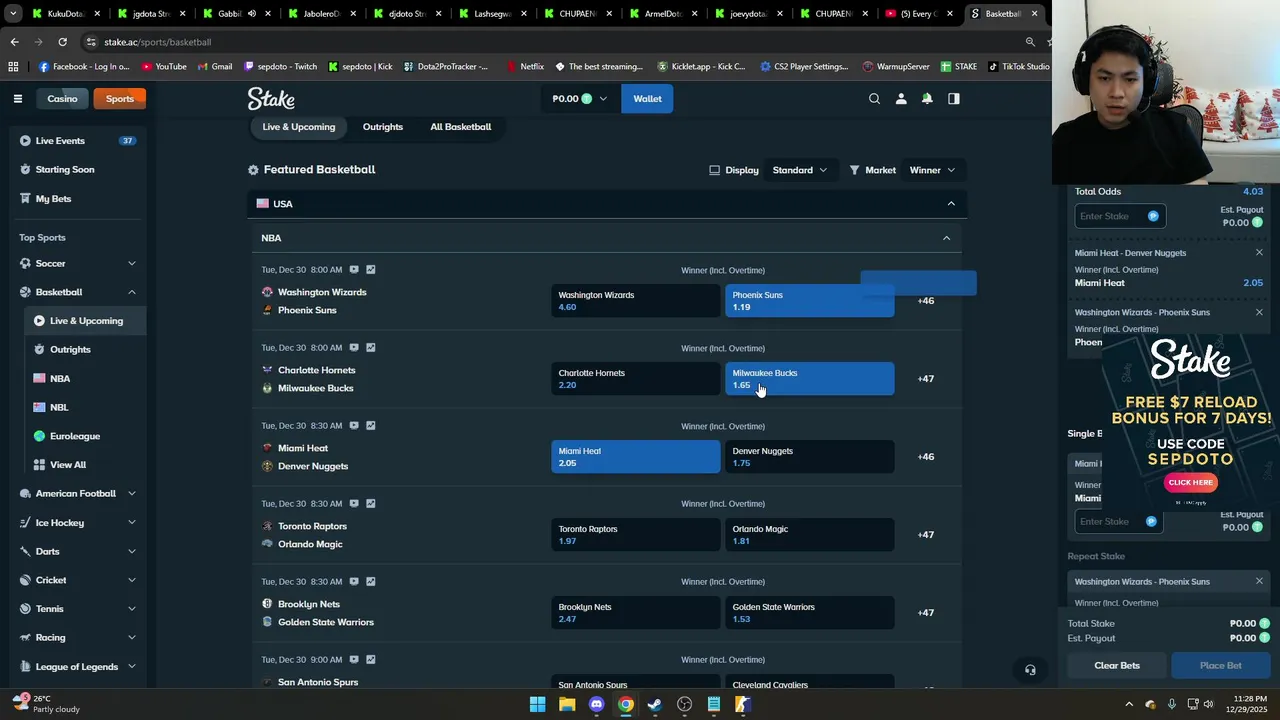Open the balance currency dropdown

pos(579,99)
